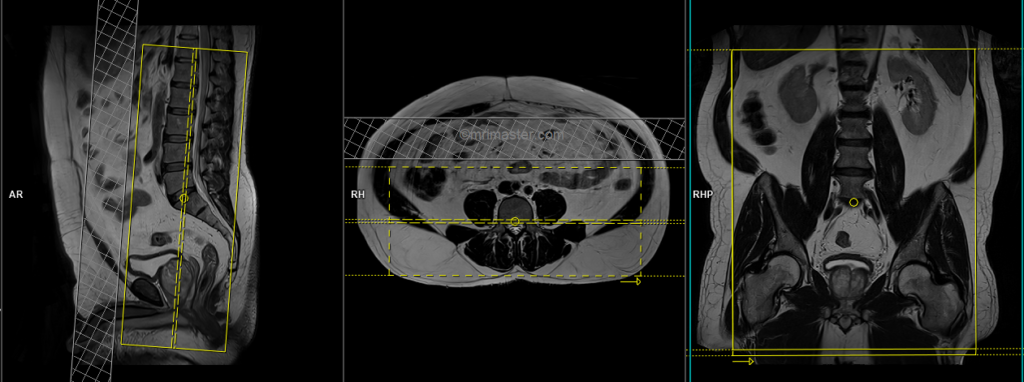Select the hatched saturation band in axial view

tap(515, 138)
